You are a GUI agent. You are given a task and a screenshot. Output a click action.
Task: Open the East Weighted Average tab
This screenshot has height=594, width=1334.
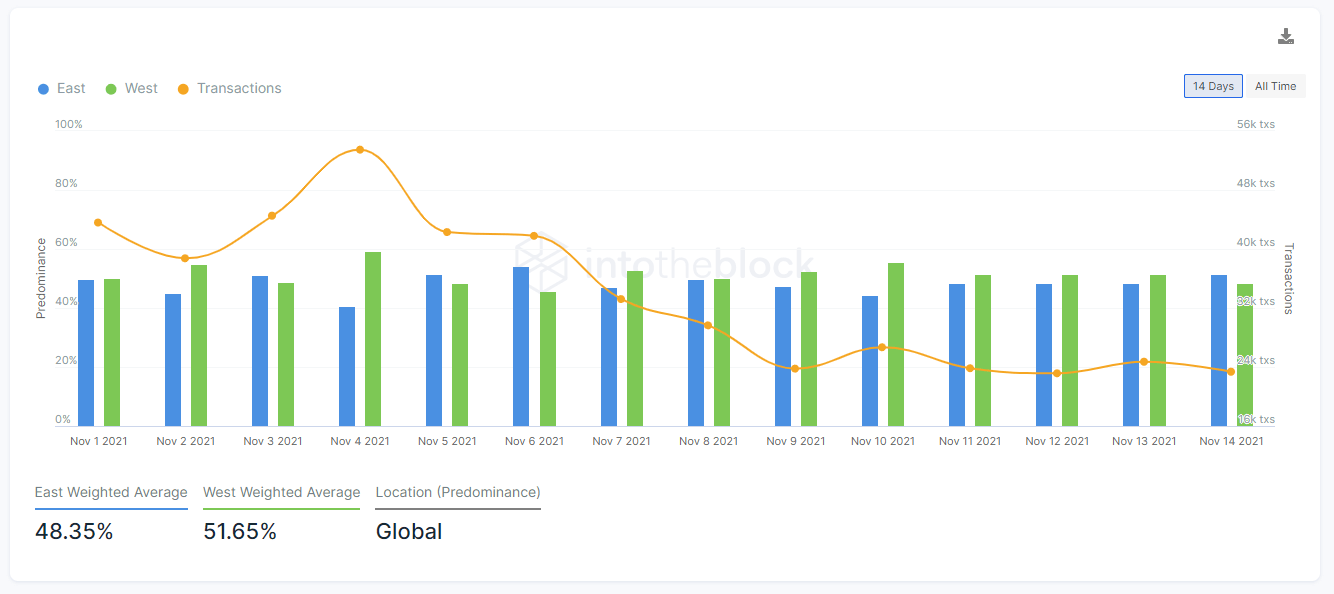111,493
